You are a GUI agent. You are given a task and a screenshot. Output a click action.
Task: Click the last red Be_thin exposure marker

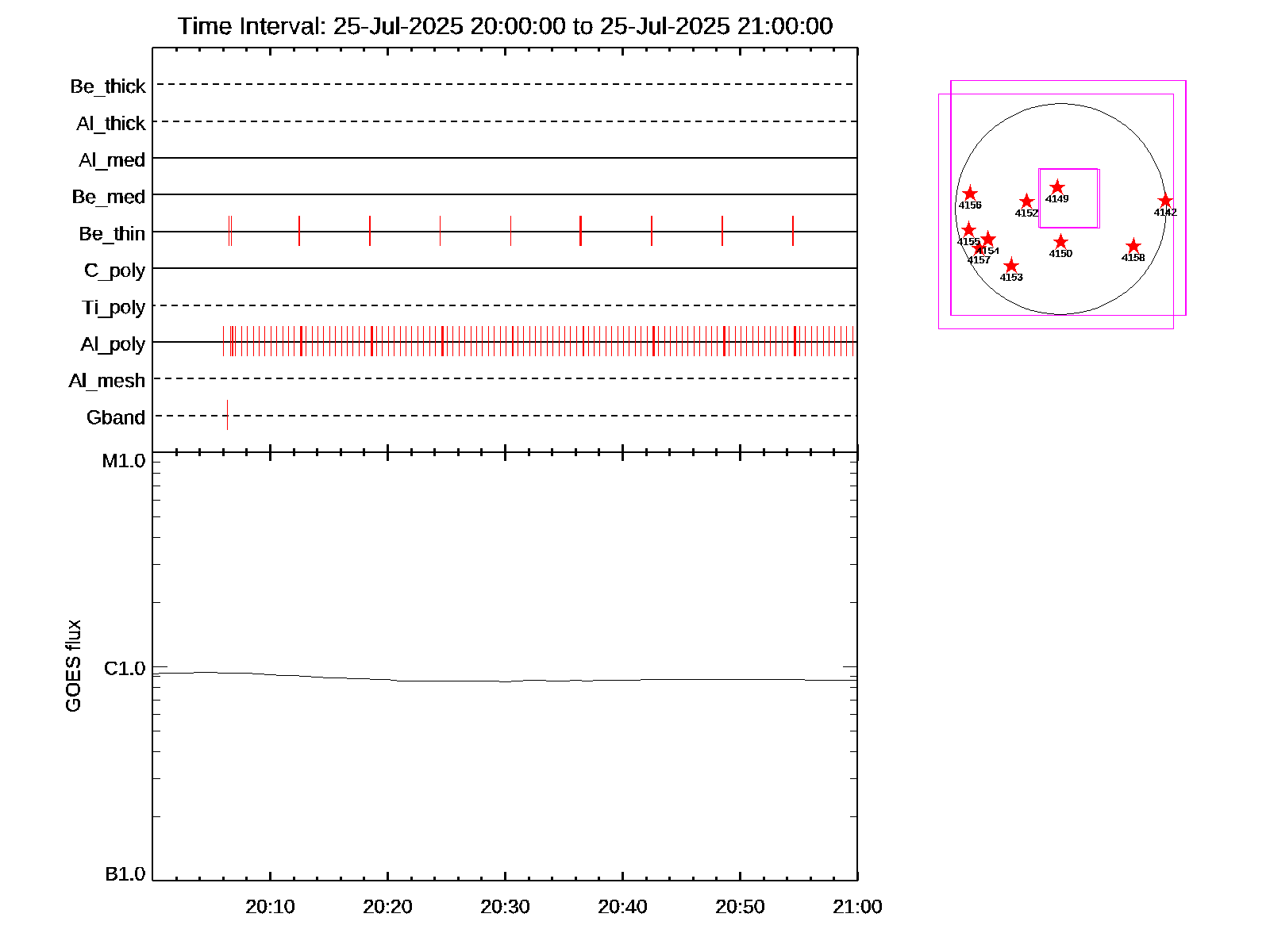point(793,231)
